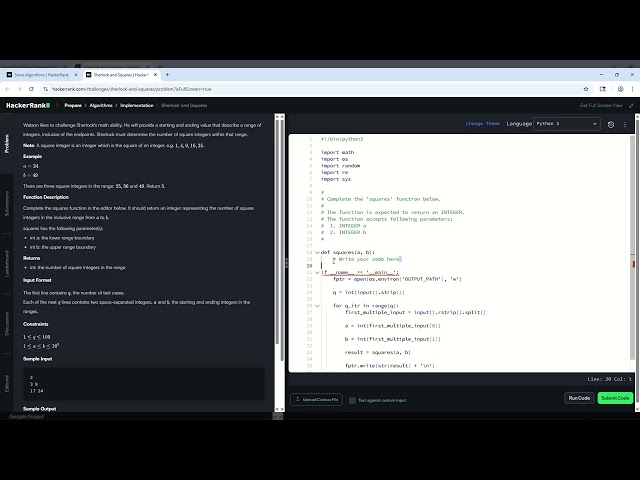Viewport: 640px width, 480px height.
Task: Open Chrome three-dot menu
Action: (x=632, y=89)
